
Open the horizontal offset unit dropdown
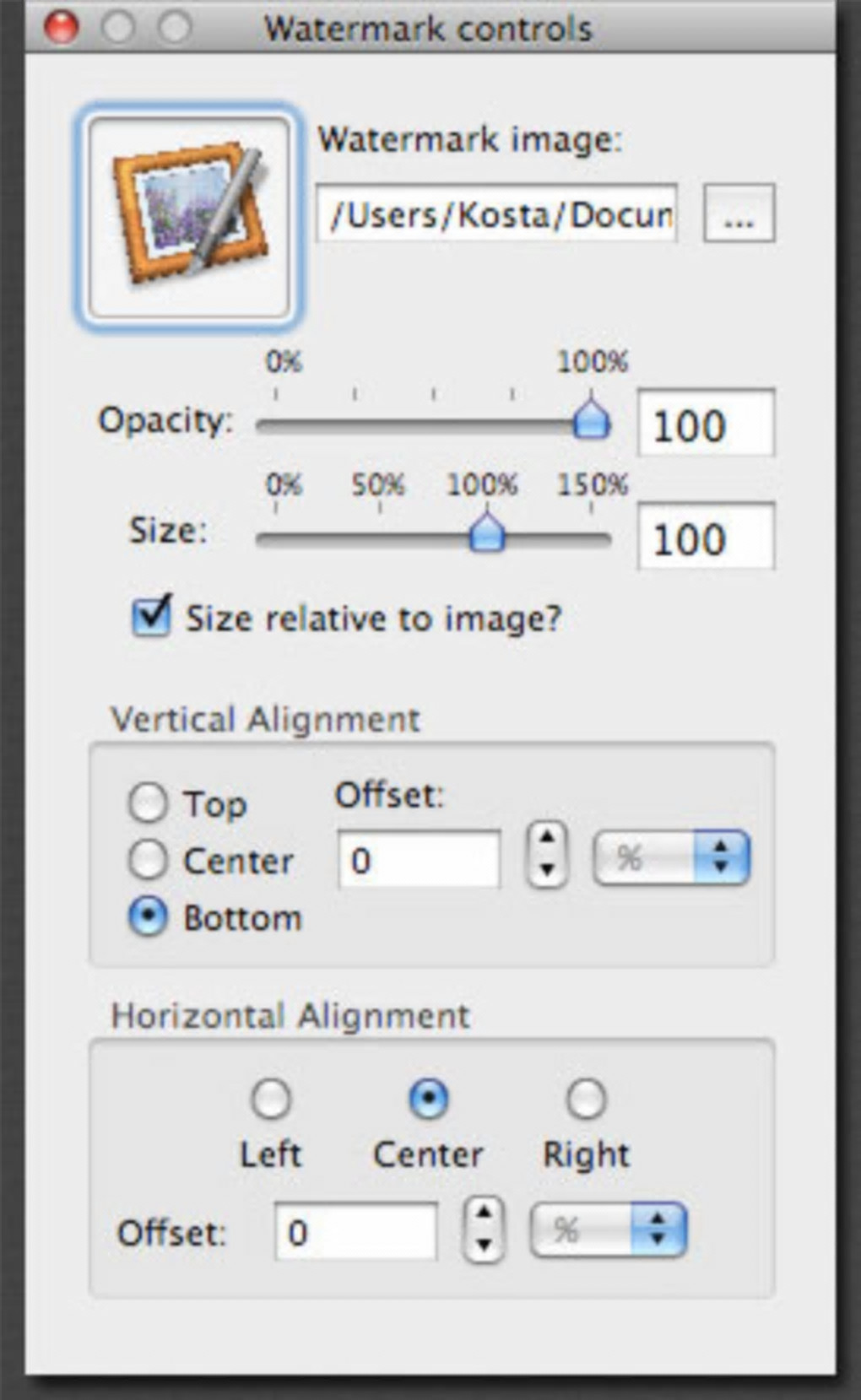point(608,1230)
